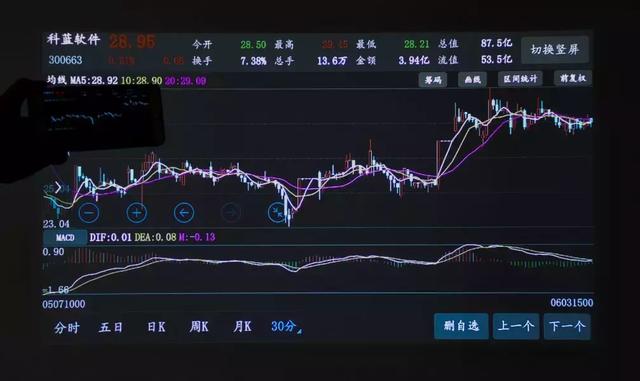Select the low price label 23.04
This screenshot has width=640, height=381.
tap(56, 224)
